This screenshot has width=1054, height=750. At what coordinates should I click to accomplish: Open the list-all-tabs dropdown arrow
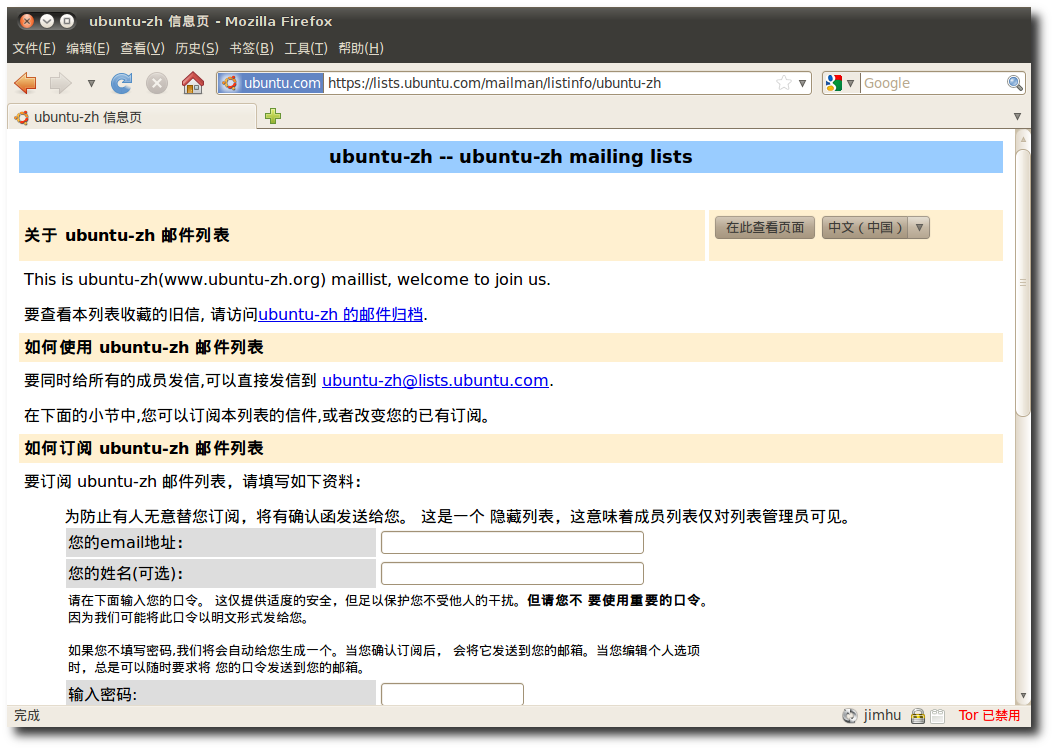point(1017,116)
